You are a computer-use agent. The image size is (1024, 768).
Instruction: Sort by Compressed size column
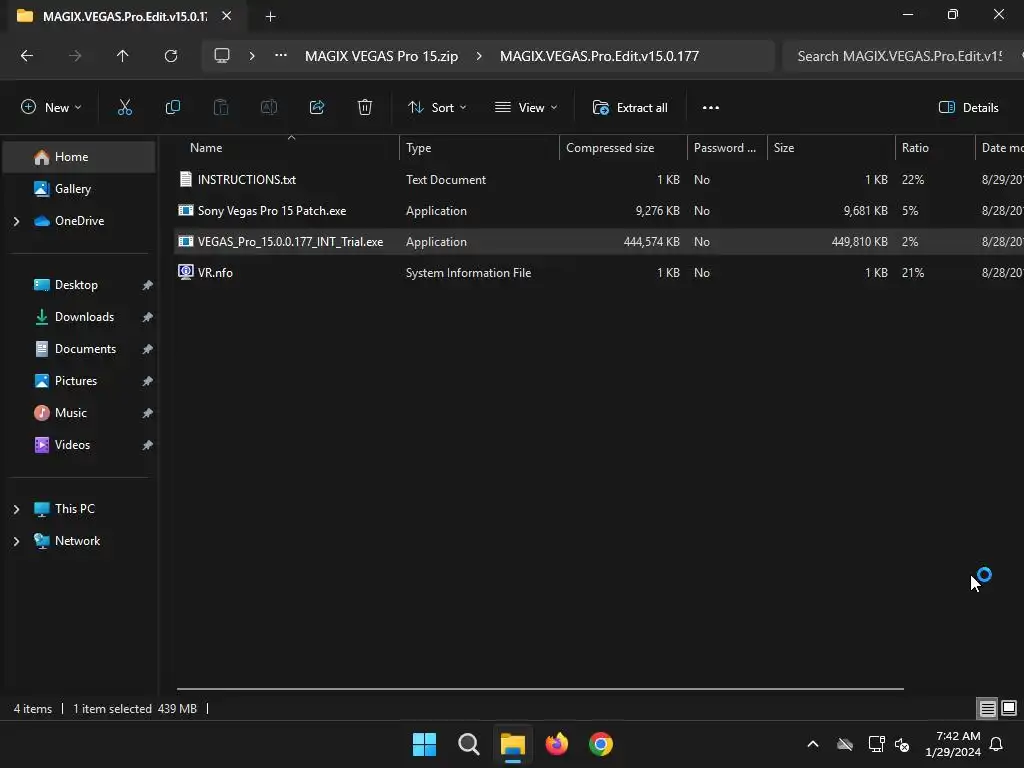pyautogui.click(x=624, y=148)
